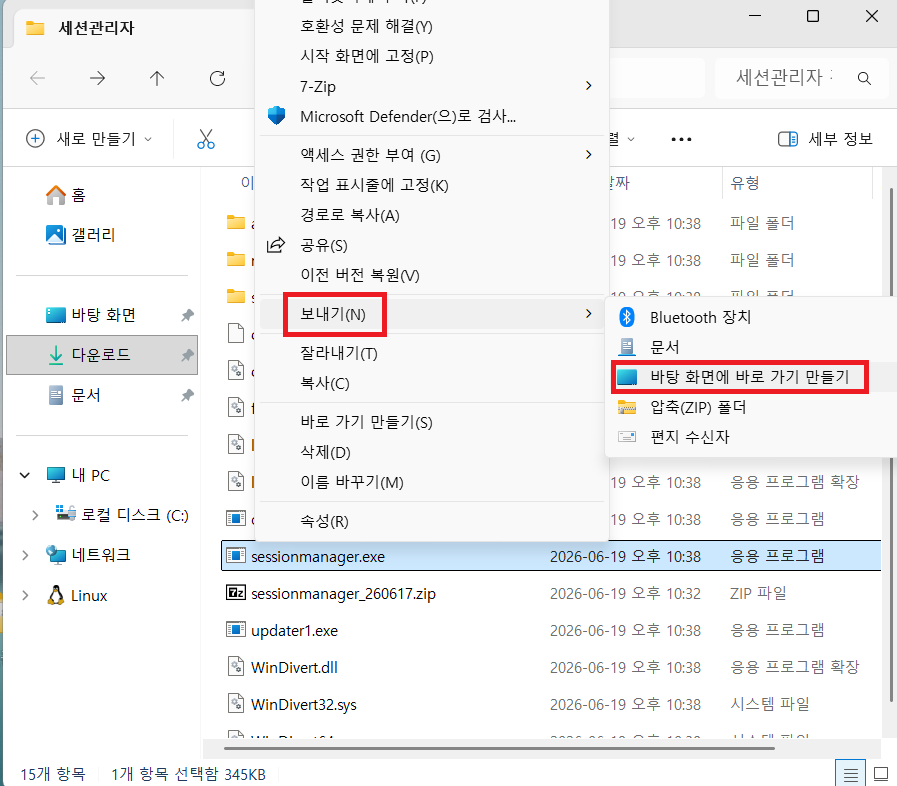Go forward with the right arrow button
This screenshot has height=786, width=897.
coord(98,78)
